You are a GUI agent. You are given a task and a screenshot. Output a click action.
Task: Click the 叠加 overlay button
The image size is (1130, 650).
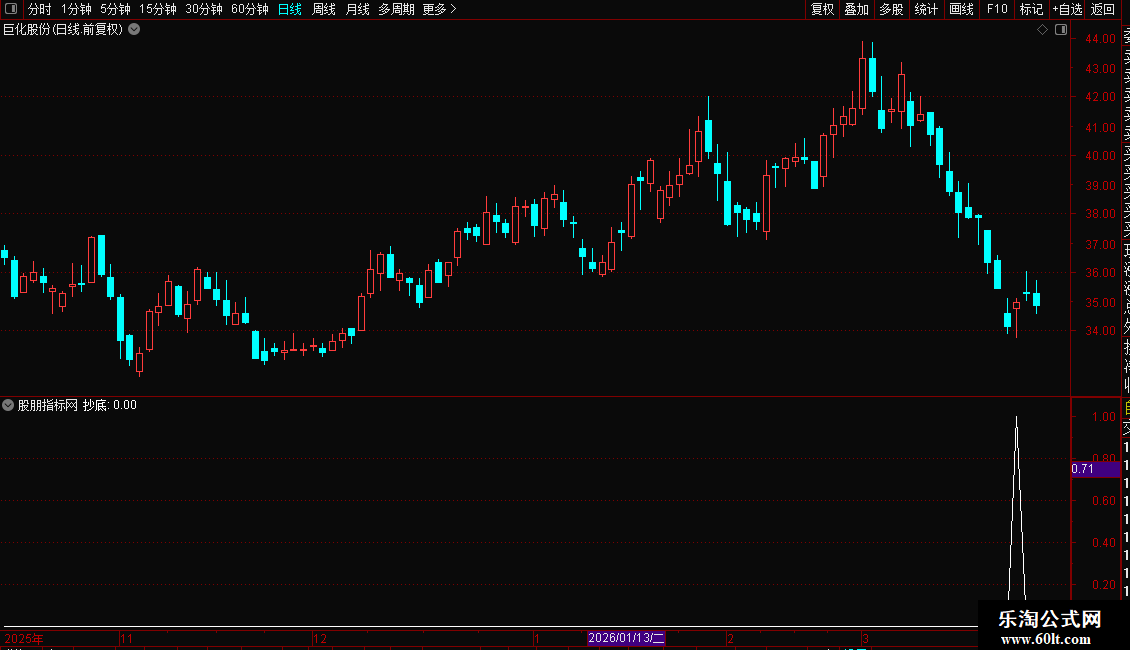(857, 9)
